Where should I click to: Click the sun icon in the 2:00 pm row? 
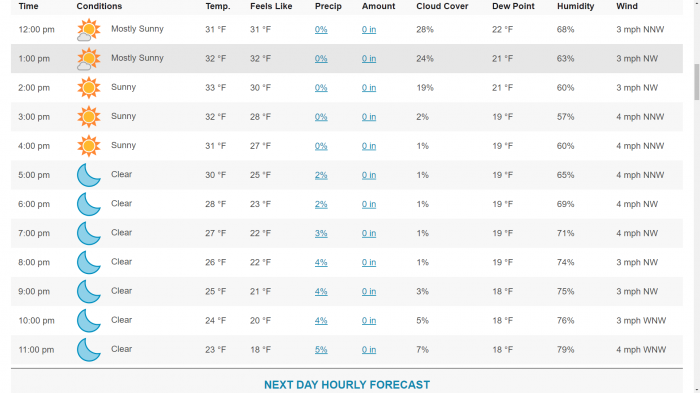pyautogui.click(x=88, y=88)
